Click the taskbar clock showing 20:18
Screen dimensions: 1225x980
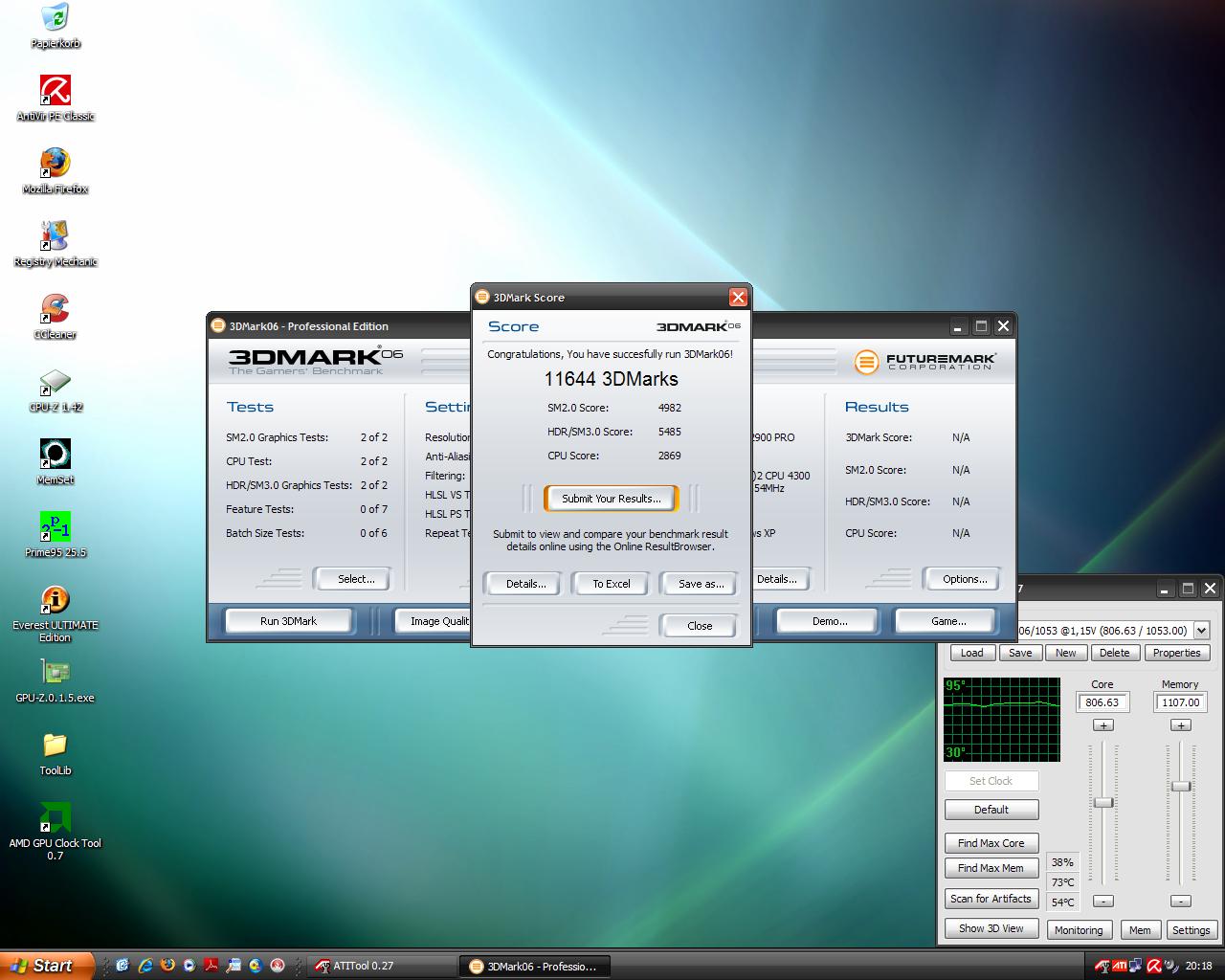pos(1198,966)
